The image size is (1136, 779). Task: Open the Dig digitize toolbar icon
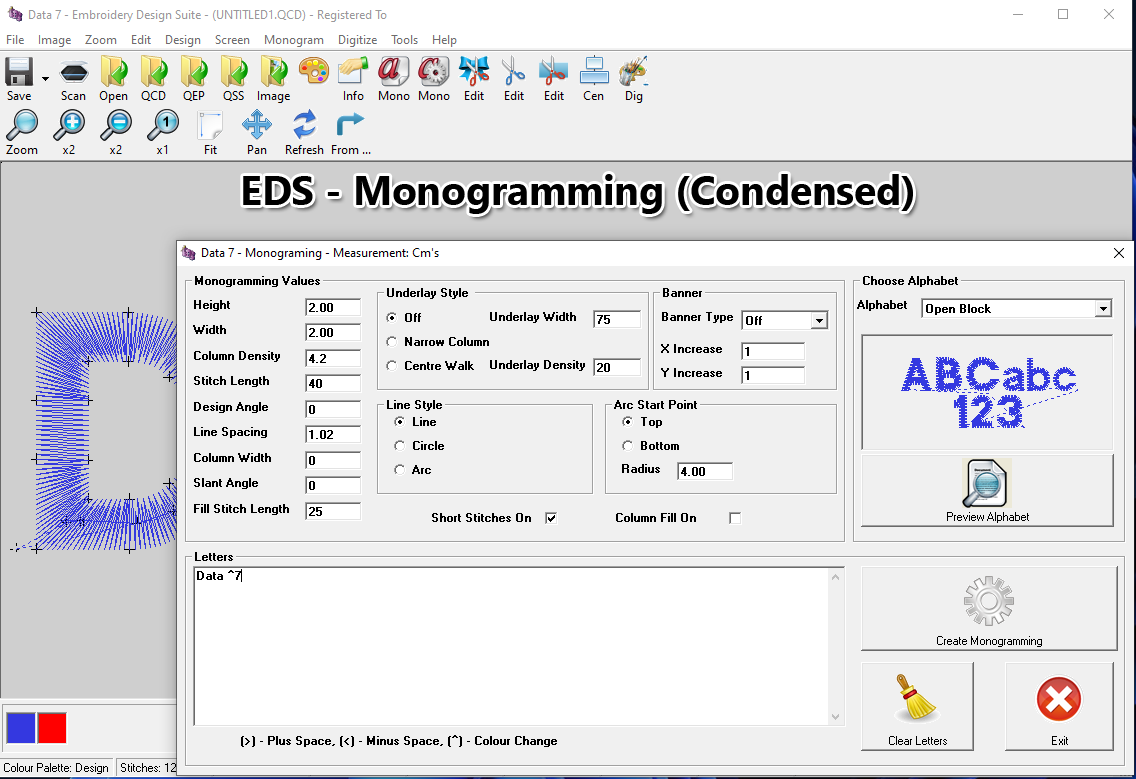coord(633,72)
